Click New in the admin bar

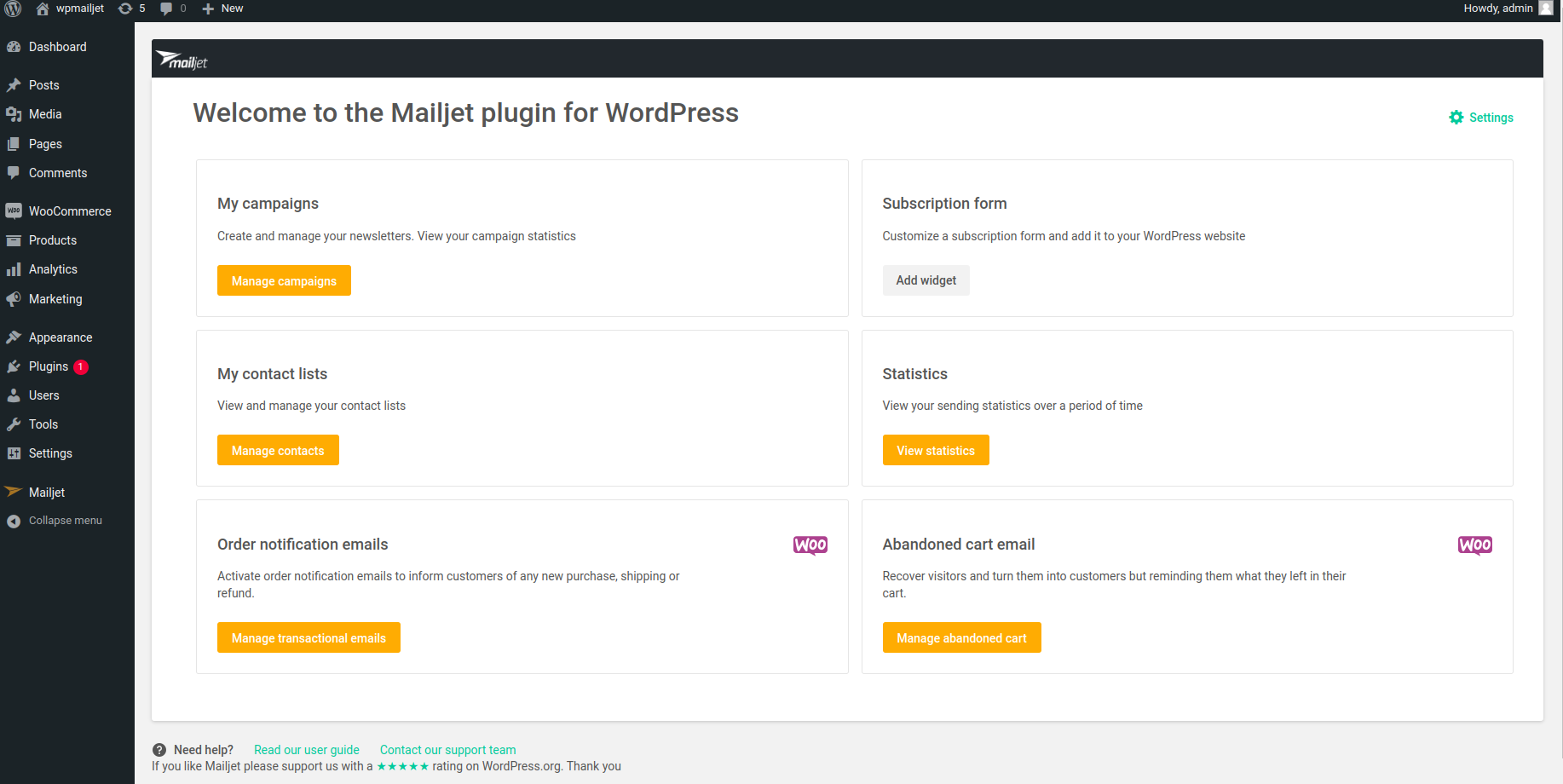(233, 9)
